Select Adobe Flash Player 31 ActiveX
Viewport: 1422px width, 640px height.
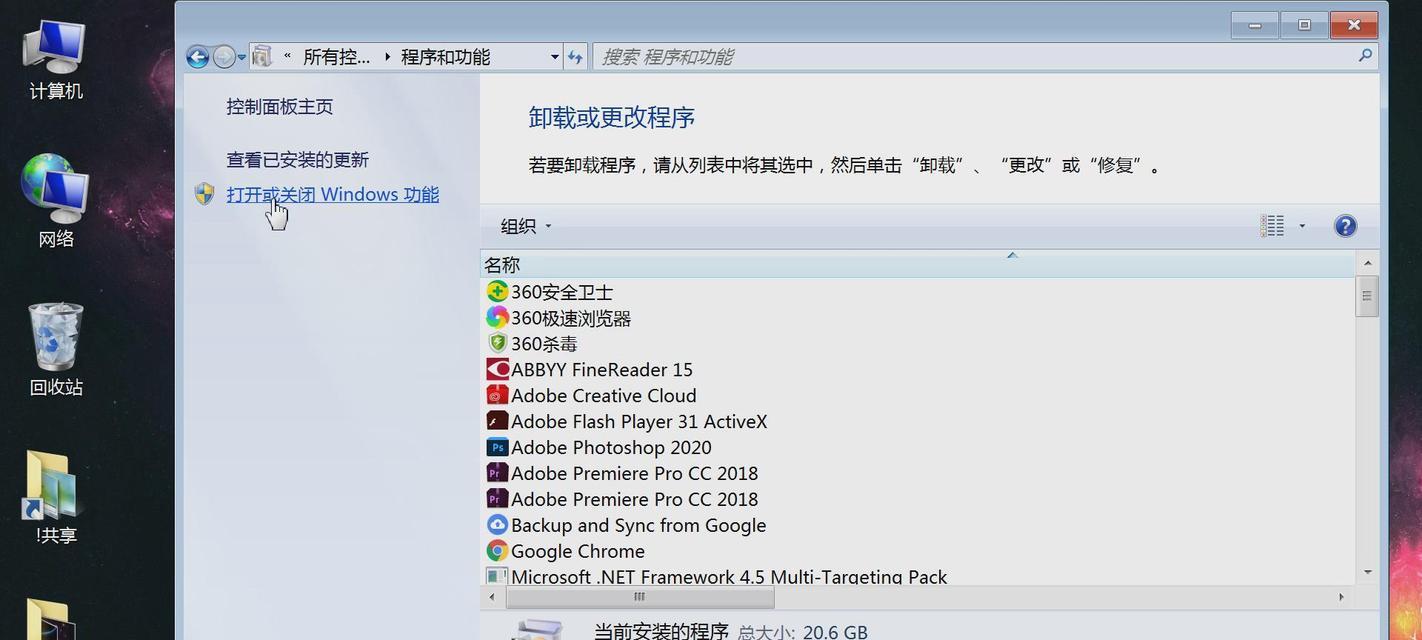point(639,422)
